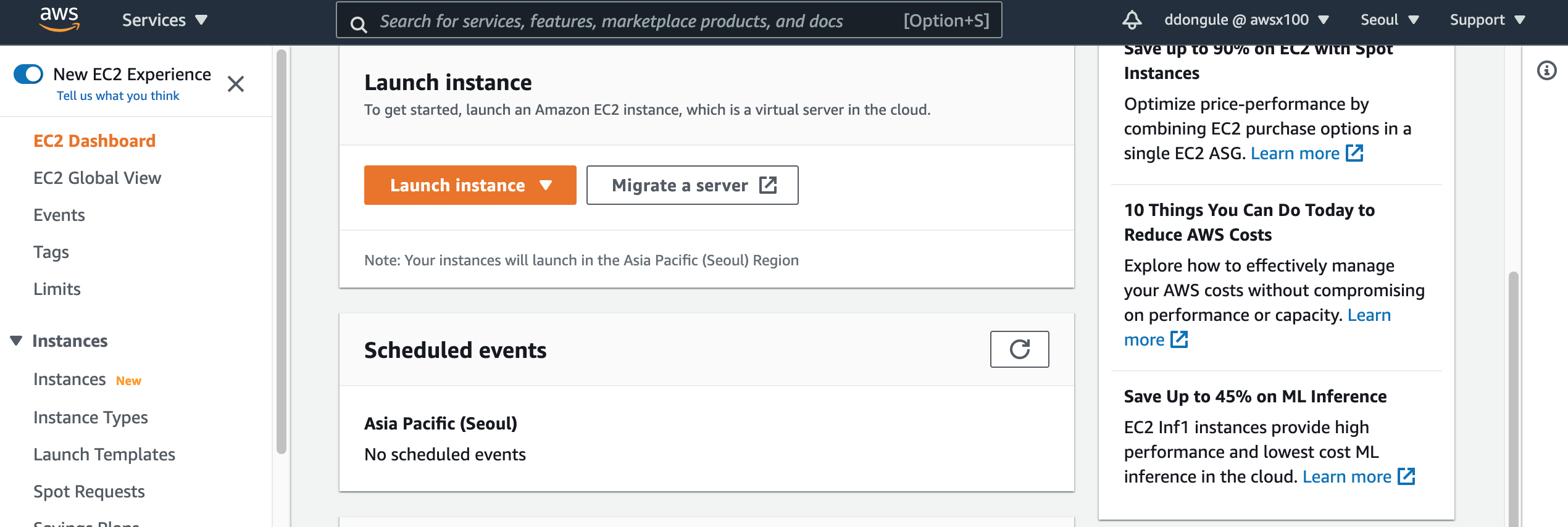Viewport: 1568px width, 527px height.
Task: Open Events in the sidebar
Action: (59, 215)
